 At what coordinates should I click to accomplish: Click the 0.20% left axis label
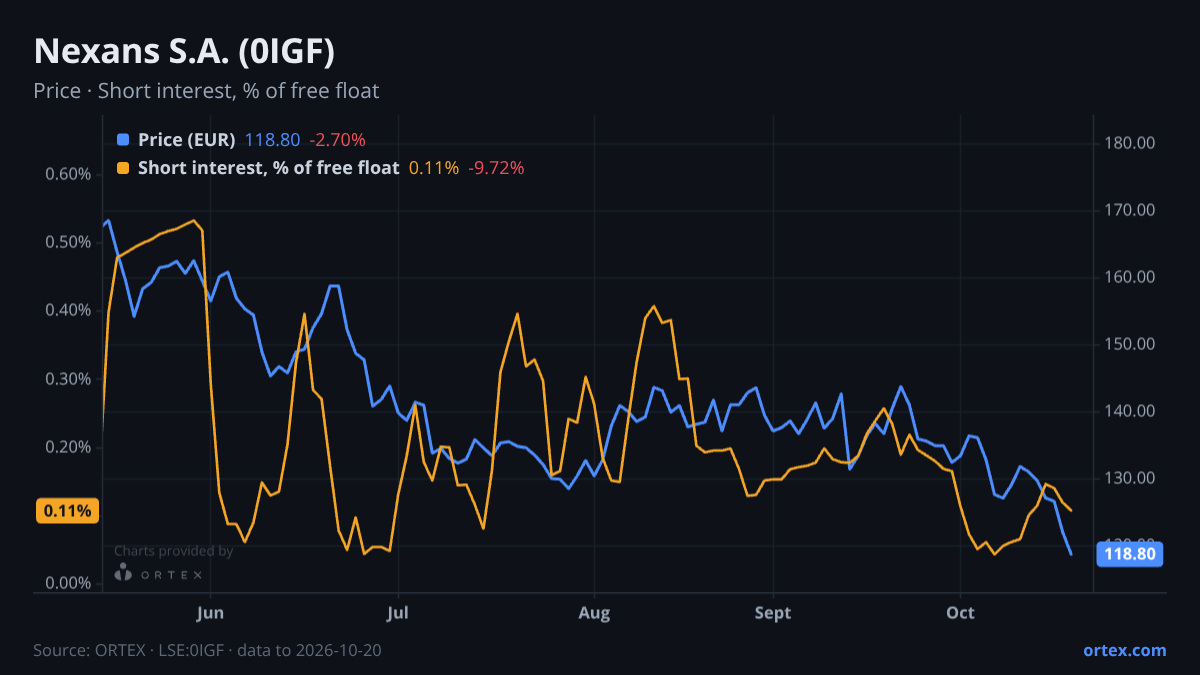click(x=68, y=447)
